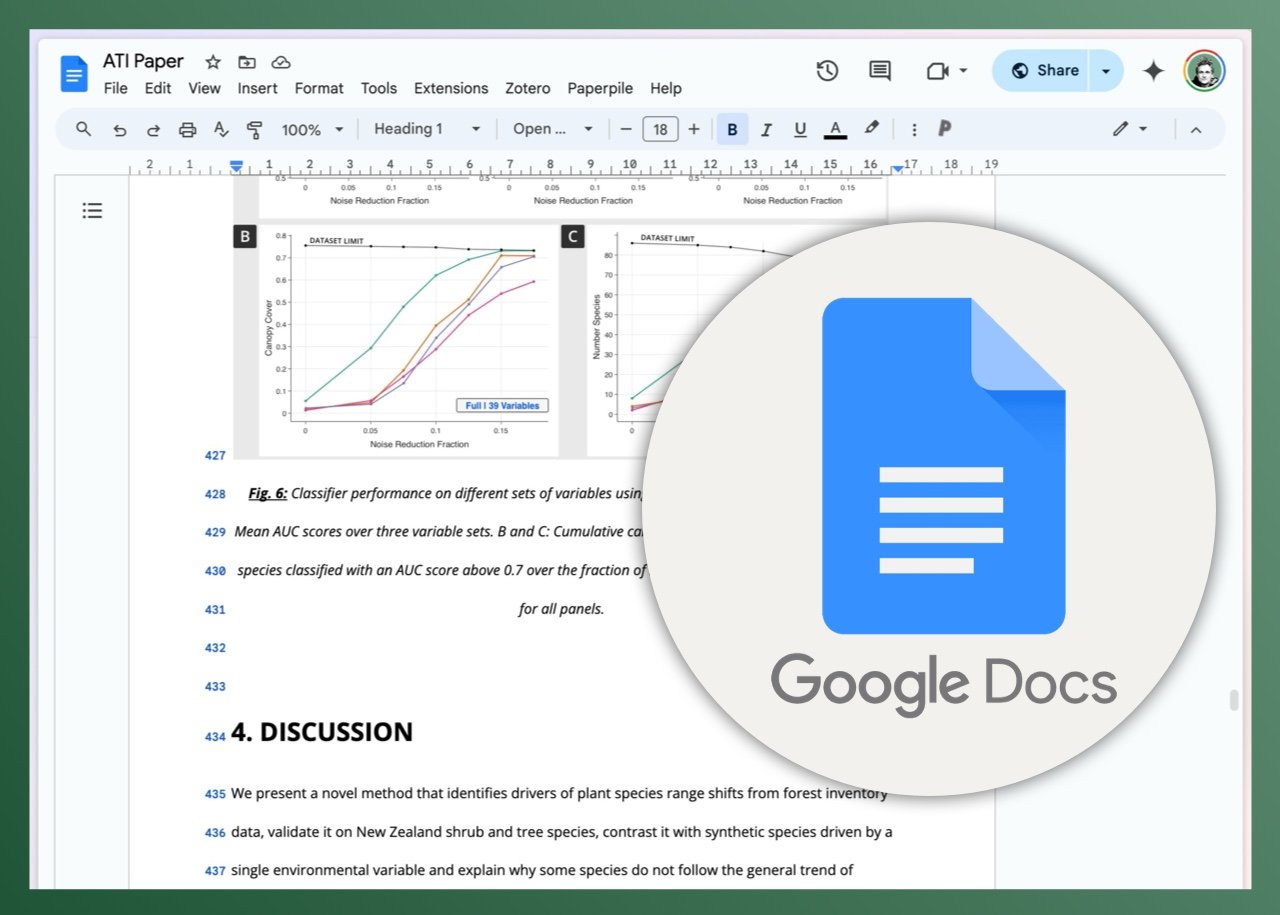Click the font size input field
This screenshot has height=915, width=1280.
(x=660, y=129)
